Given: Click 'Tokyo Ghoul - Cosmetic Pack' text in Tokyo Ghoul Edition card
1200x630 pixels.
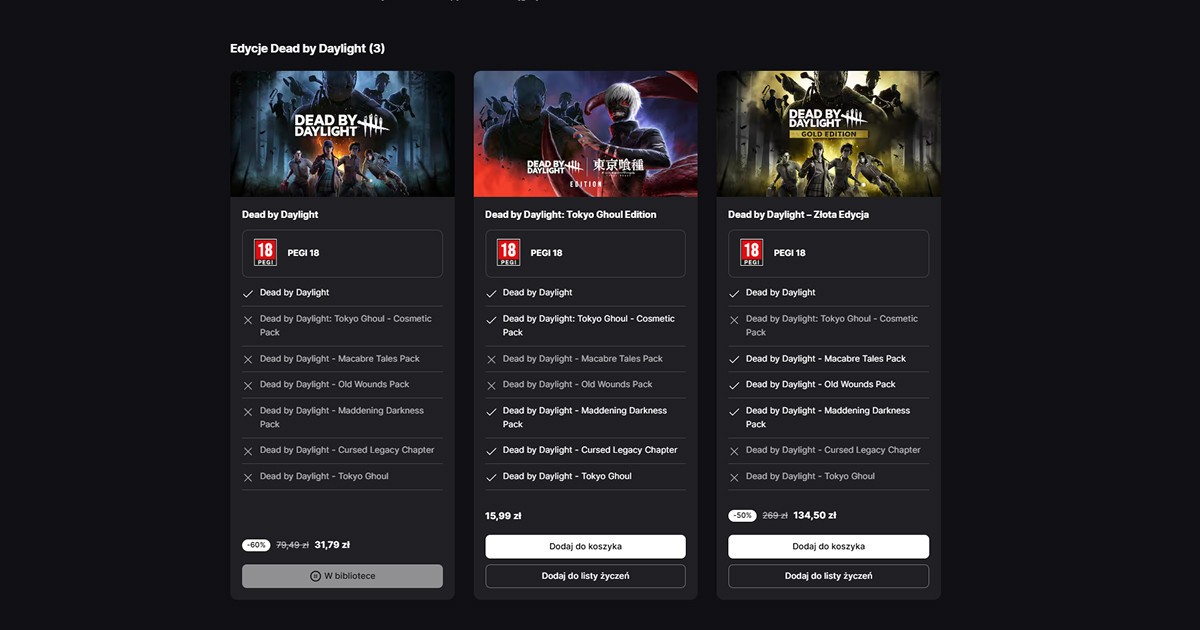Looking at the screenshot, I should (x=589, y=325).
